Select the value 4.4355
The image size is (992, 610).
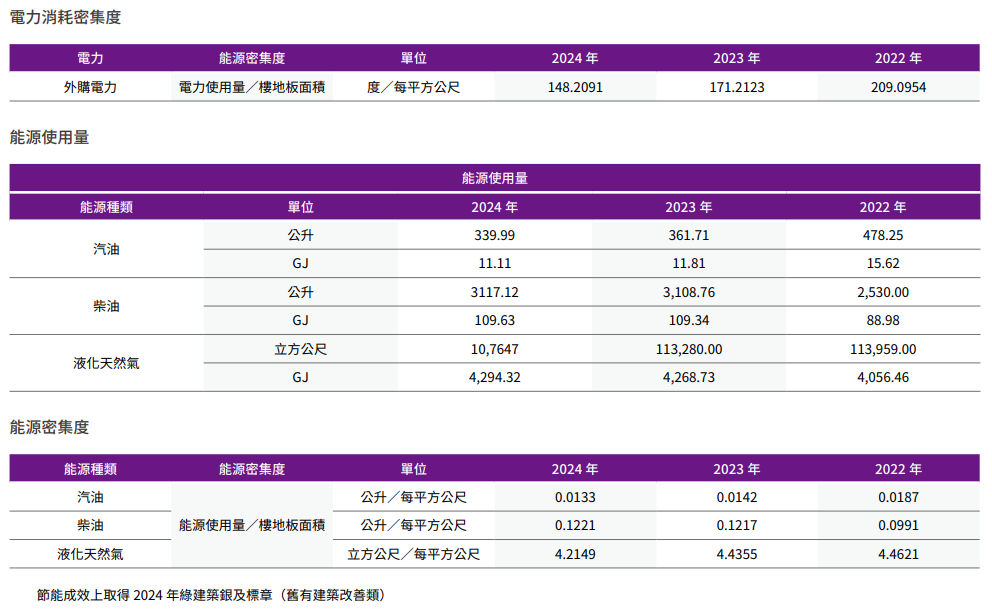[736, 554]
